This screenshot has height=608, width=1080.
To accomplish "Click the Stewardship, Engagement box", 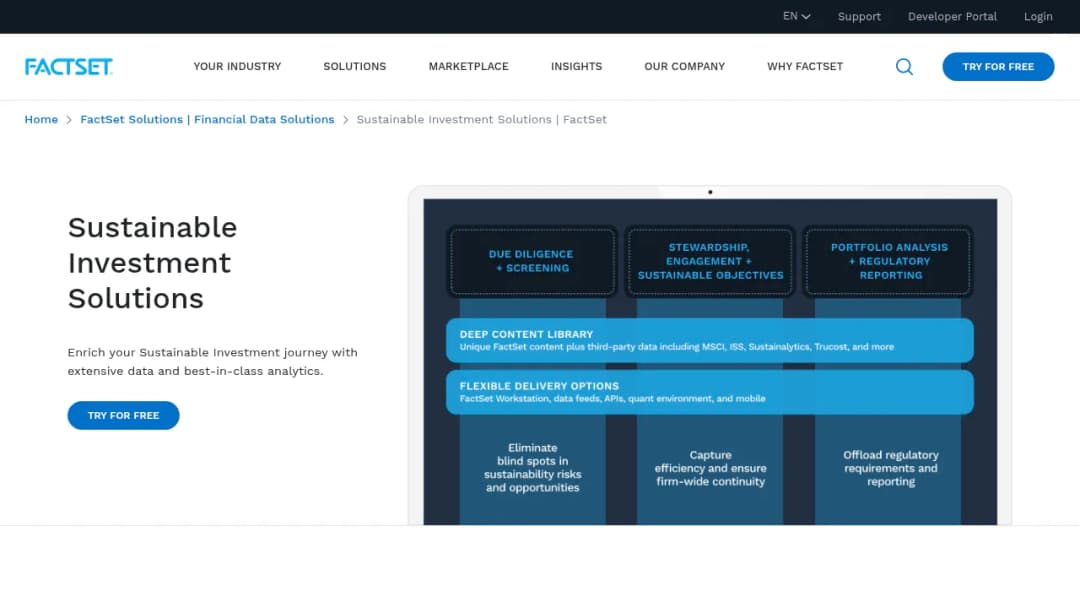I will [710, 261].
